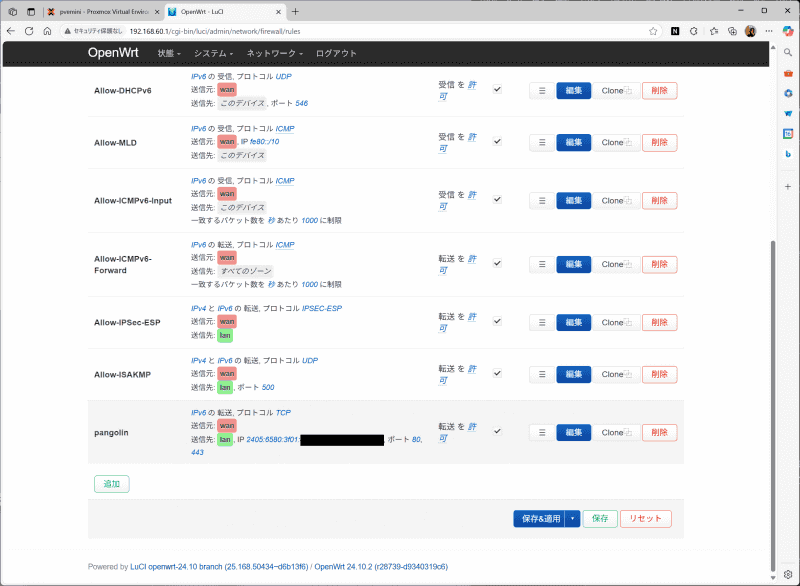800x586 pixels.
Task: Click 編集 for the pangolin rule
Action: pos(573,432)
